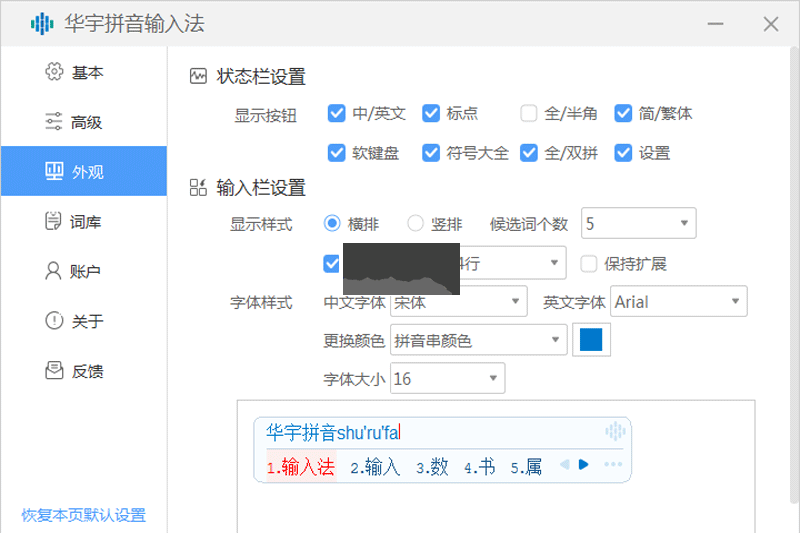Click the faint logo icon in preview bar

click(615, 431)
